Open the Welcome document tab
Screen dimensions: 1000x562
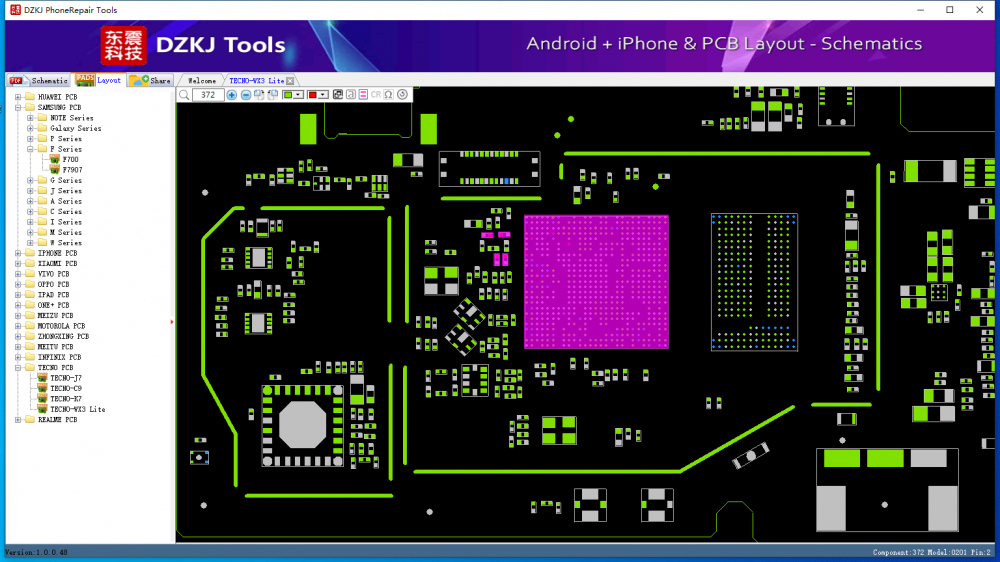coord(202,81)
